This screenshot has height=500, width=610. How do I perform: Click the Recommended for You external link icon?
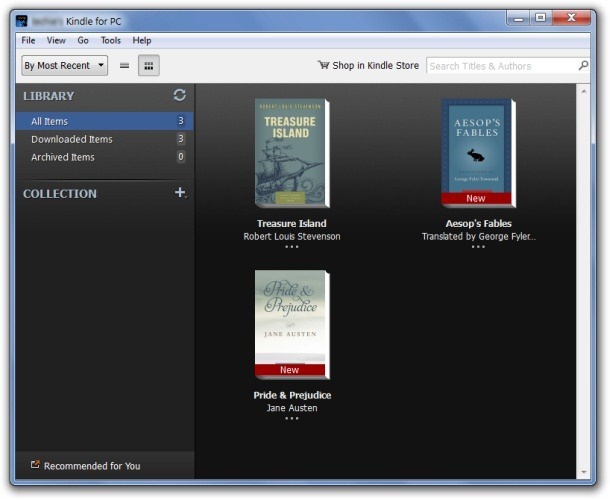pos(35,465)
